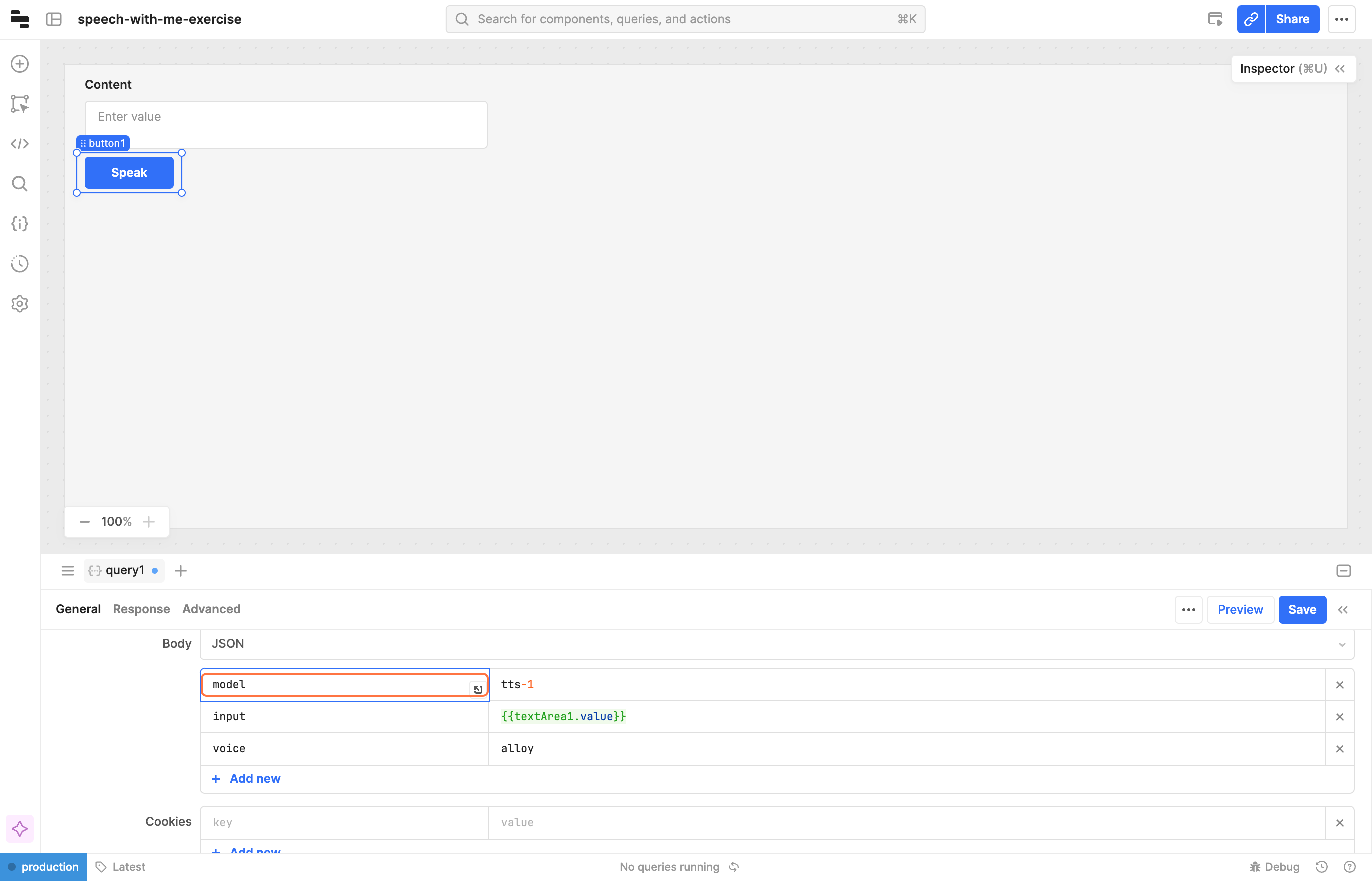Minimize the query editor panel

1343,571
